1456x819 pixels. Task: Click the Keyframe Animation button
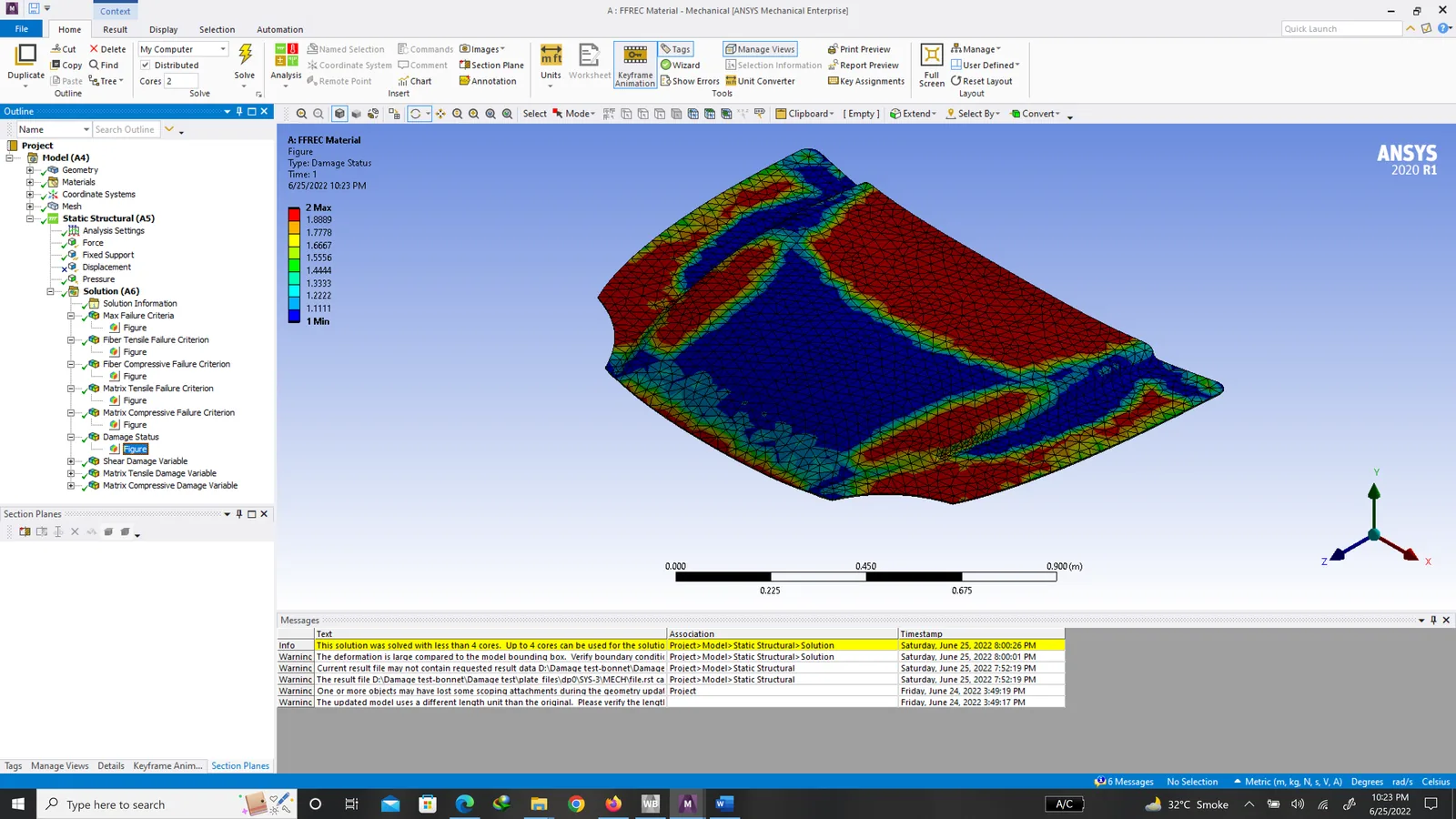[635, 66]
